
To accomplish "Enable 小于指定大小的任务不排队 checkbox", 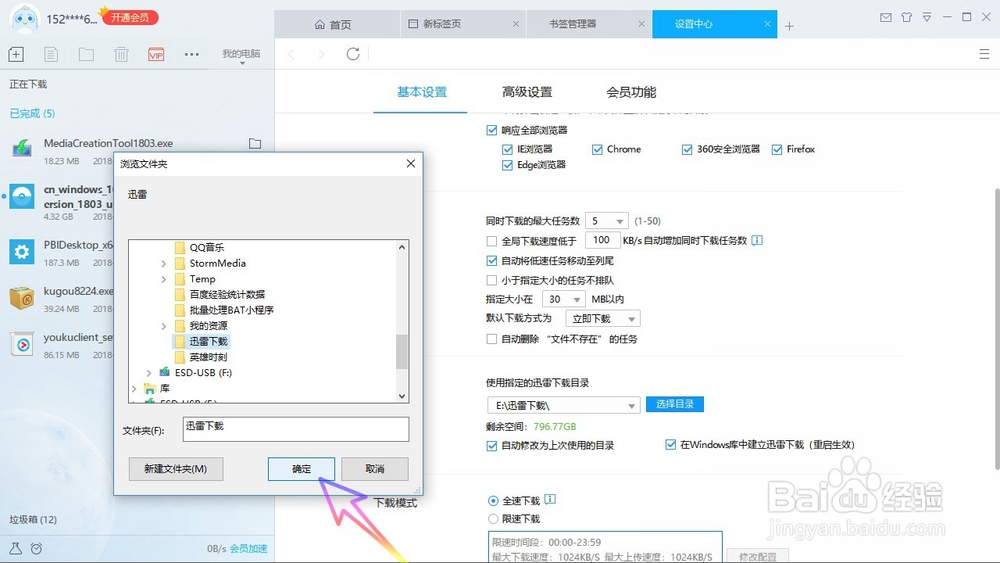I will 492,280.
